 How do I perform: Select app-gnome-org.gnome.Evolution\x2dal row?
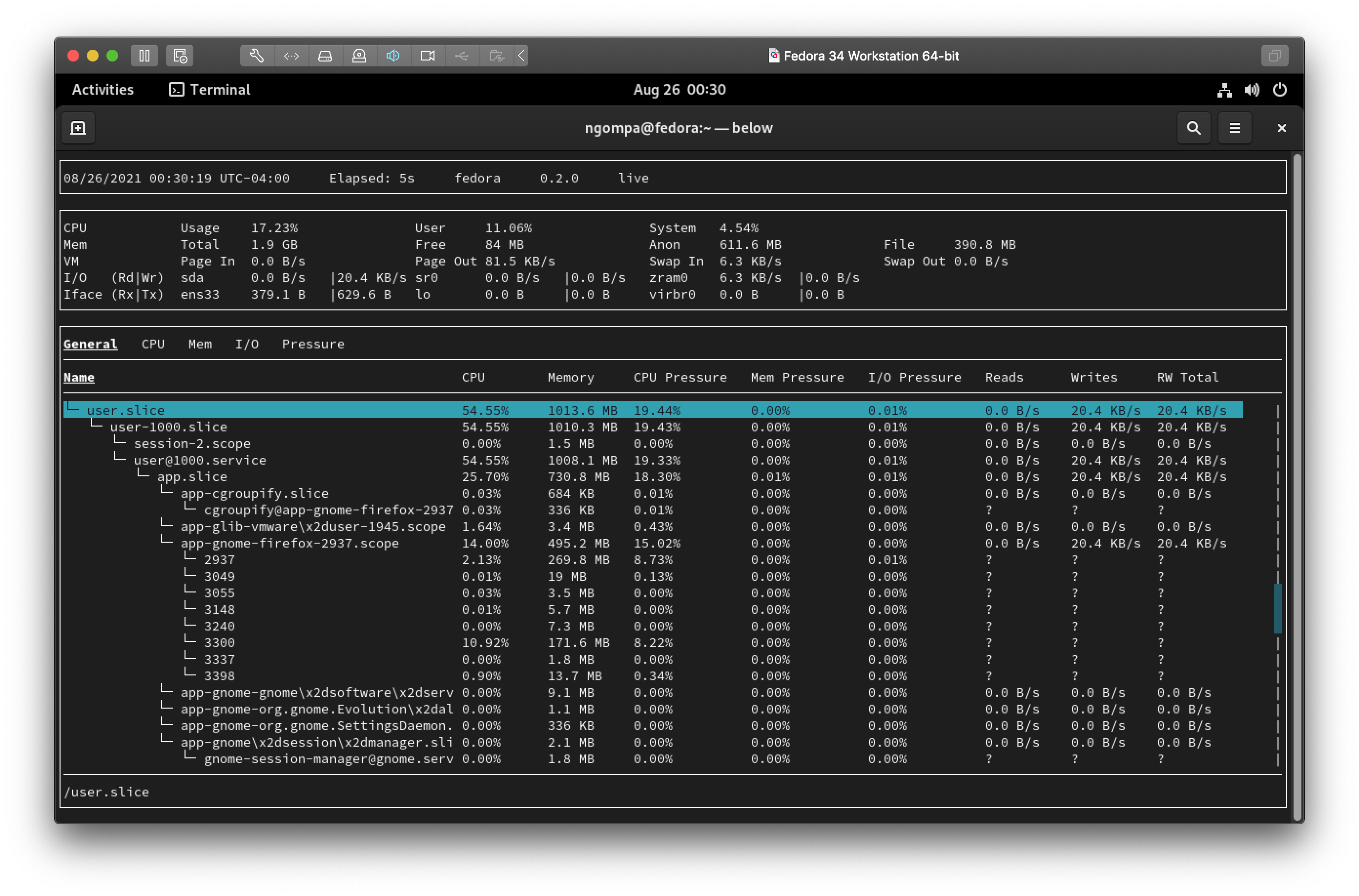click(x=653, y=709)
